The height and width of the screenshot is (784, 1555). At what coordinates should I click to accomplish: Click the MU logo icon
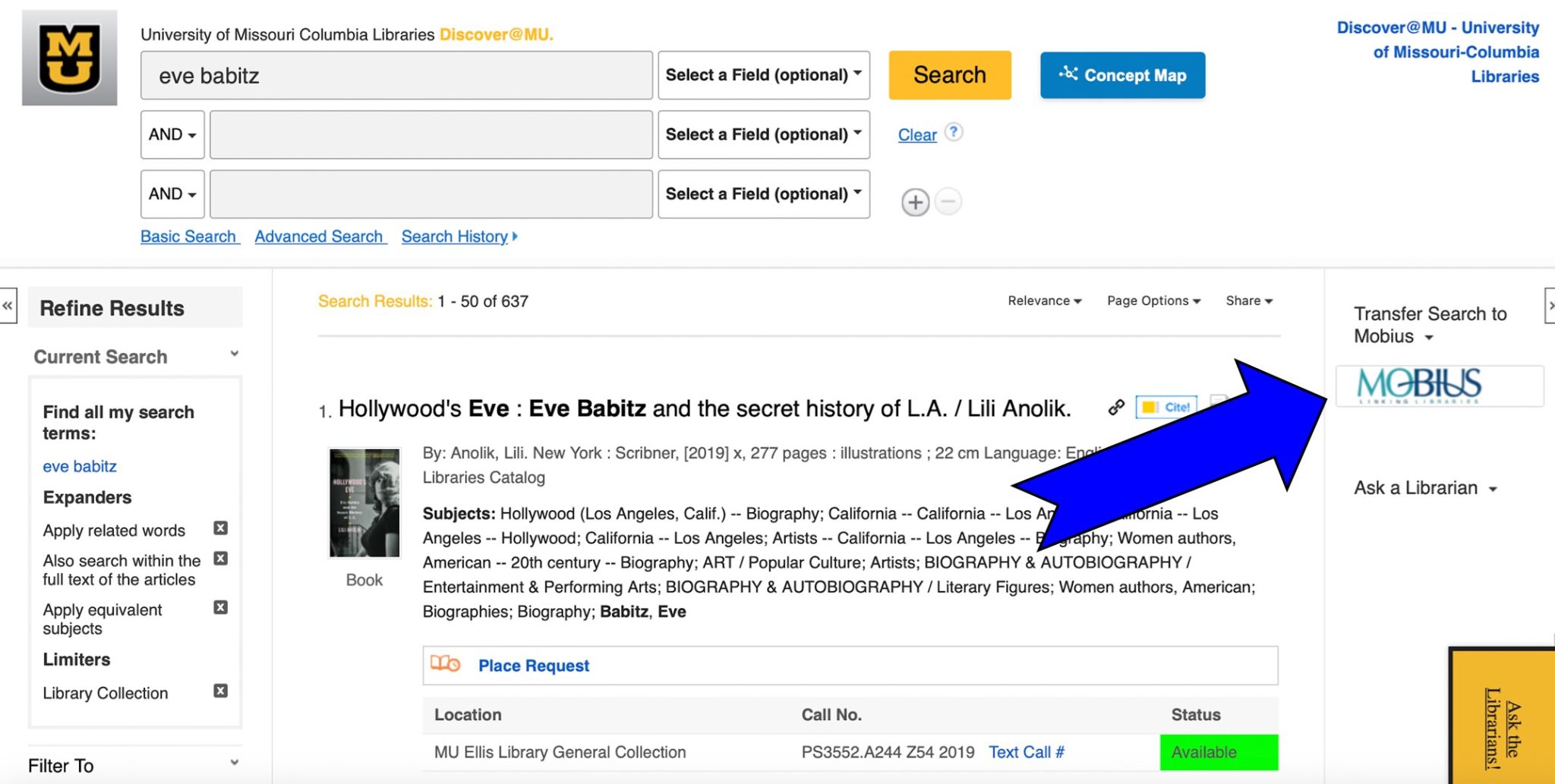pyautogui.click(x=70, y=58)
